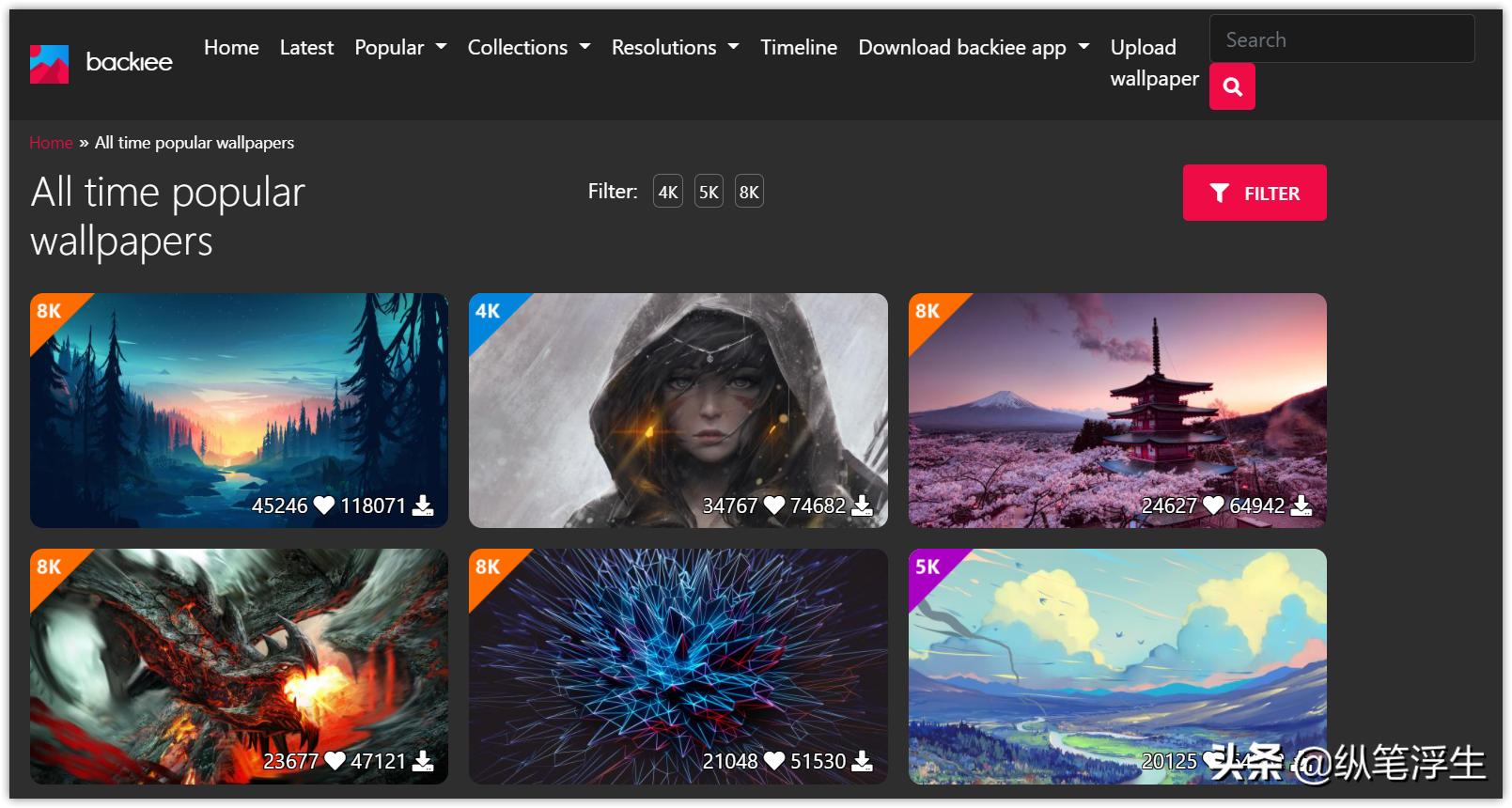
Task: Click the 34767 likes count
Action: (730, 505)
